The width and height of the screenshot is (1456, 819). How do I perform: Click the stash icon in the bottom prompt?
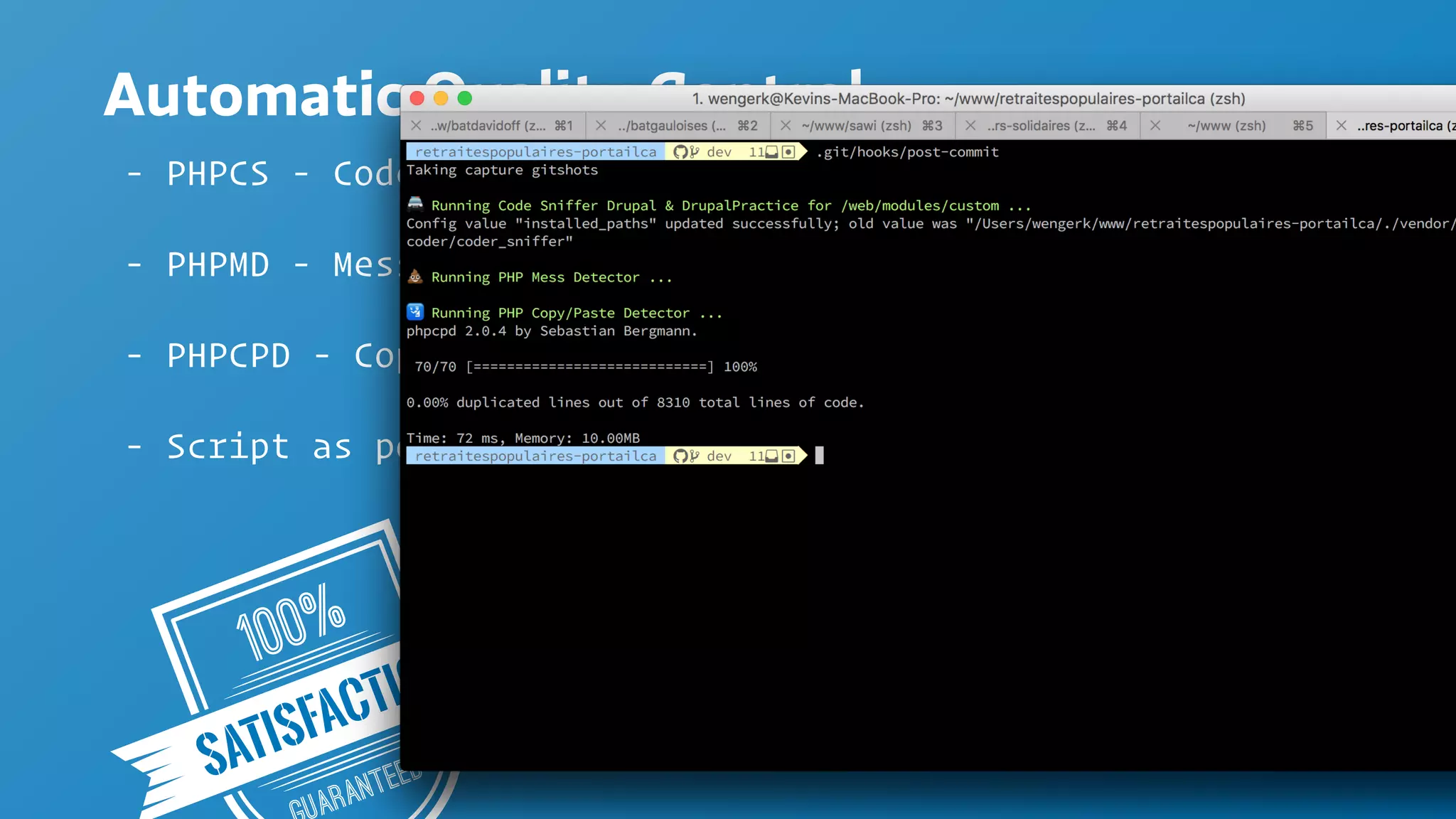point(772,456)
